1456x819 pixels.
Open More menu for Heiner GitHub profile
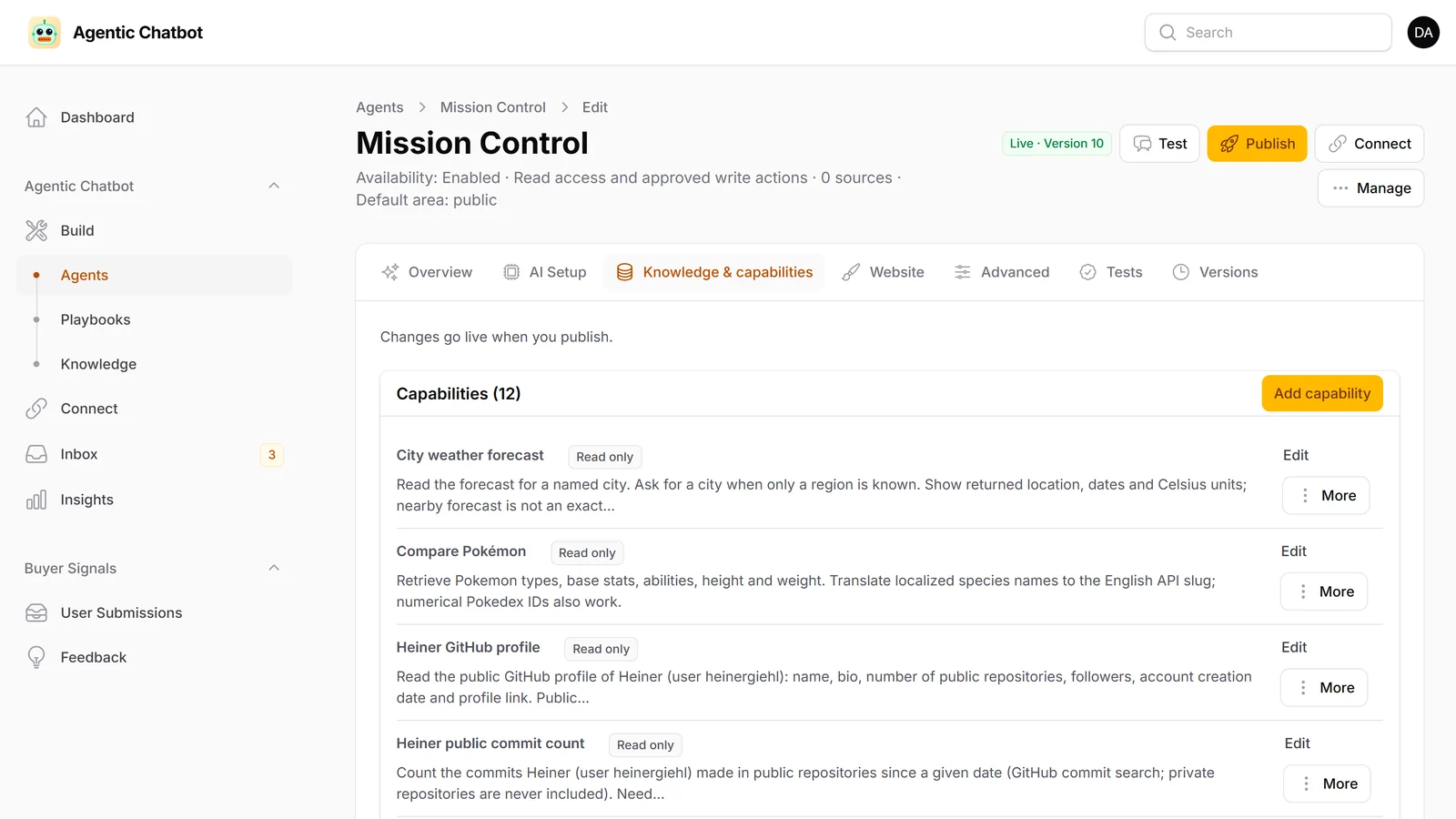point(1324,688)
